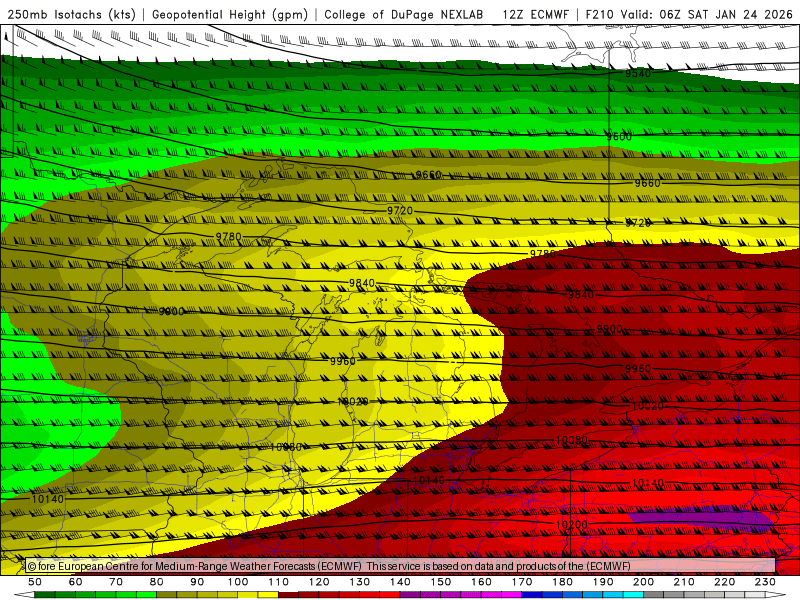Click the legend value 110
This screenshot has height=600, width=800.
tap(279, 582)
